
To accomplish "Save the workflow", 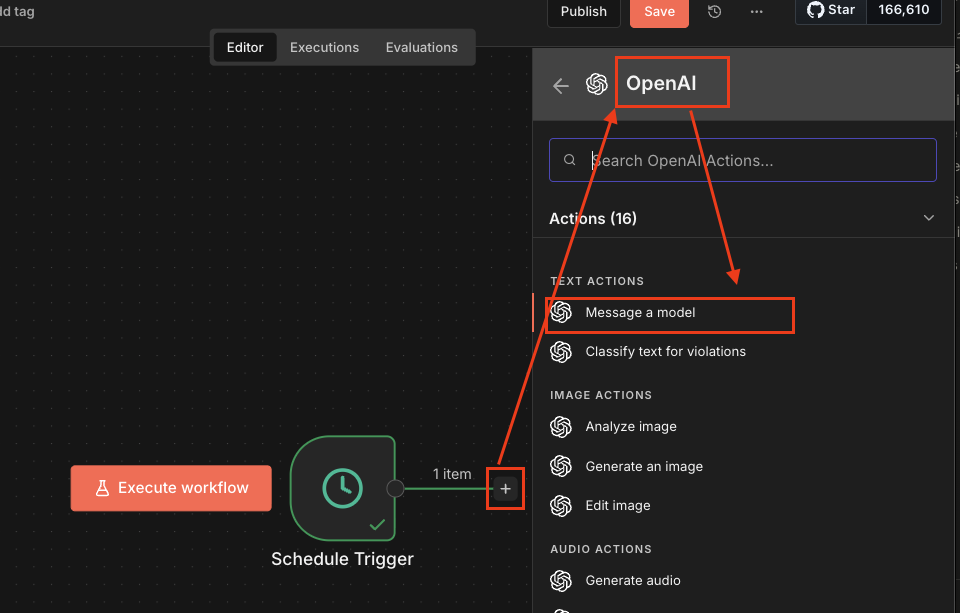I will [659, 12].
